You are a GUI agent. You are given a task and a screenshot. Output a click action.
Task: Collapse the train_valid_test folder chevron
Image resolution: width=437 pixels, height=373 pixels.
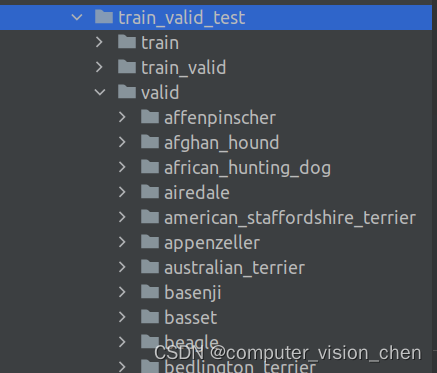click(x=77, y=17)
